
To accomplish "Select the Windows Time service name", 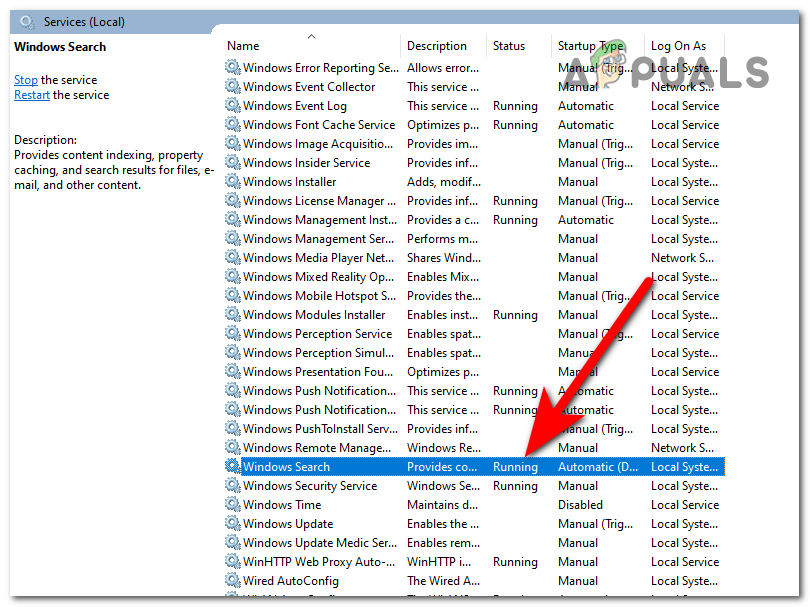I will tap(282, 505).
